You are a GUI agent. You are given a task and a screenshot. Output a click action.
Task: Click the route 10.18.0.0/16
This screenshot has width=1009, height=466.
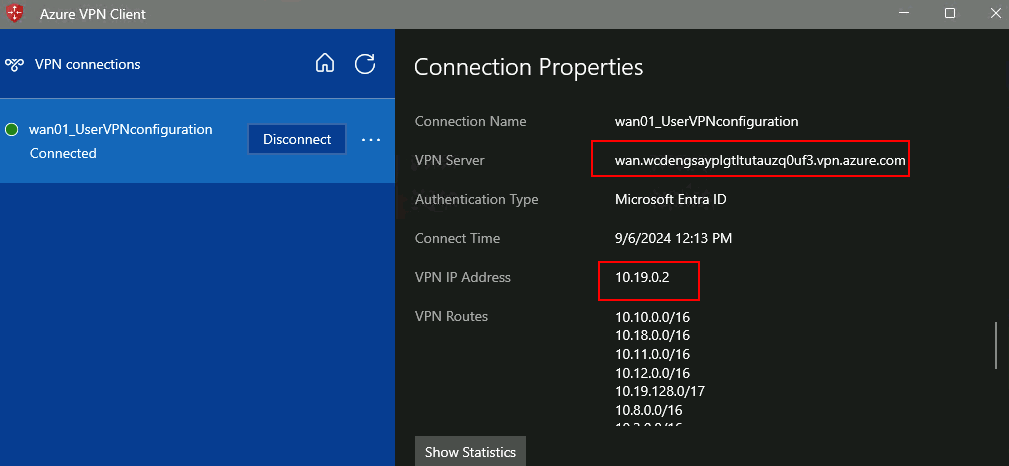[653, 335]
